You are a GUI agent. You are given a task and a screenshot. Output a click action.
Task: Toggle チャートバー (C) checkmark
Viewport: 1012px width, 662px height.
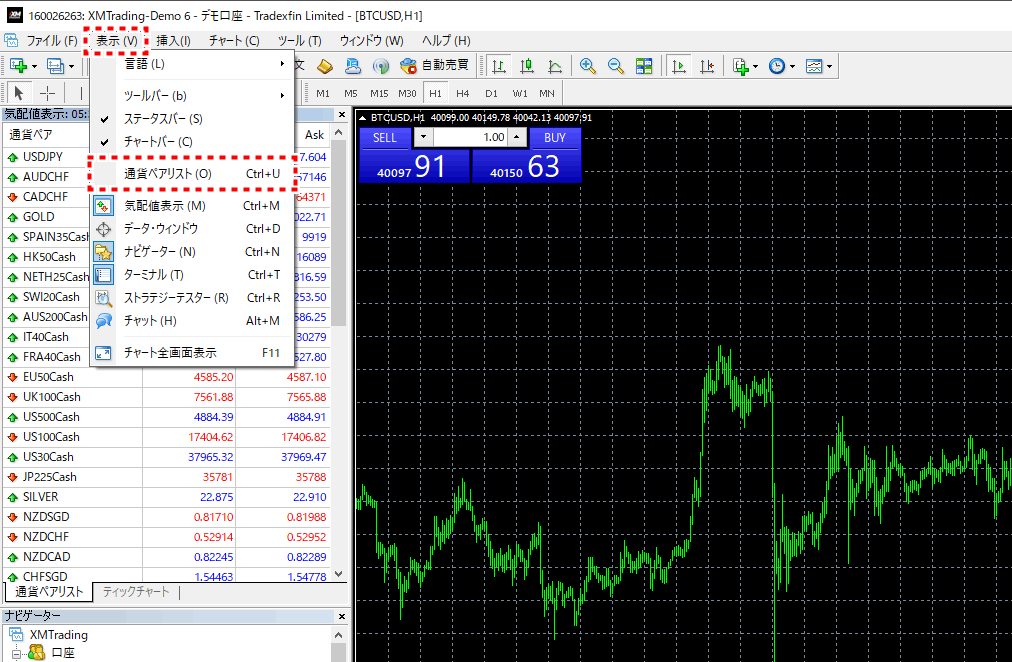(x=192, y=142)
